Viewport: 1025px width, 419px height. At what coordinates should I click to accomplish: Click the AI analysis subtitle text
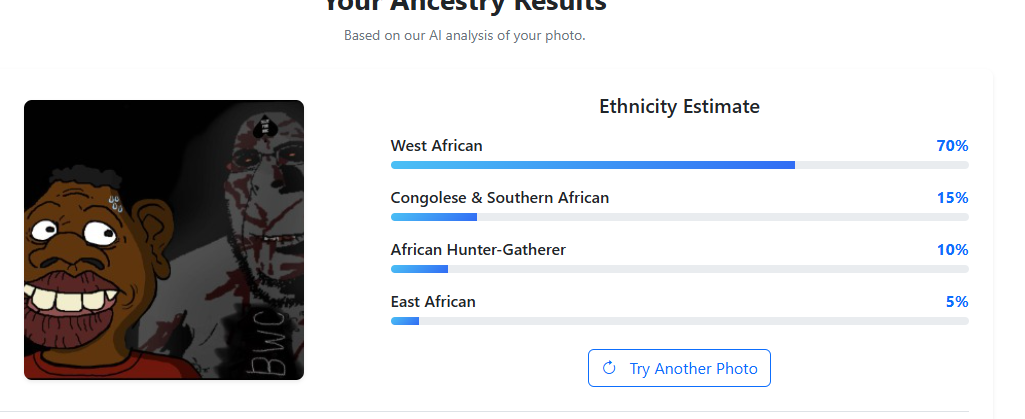click(464, 36)
